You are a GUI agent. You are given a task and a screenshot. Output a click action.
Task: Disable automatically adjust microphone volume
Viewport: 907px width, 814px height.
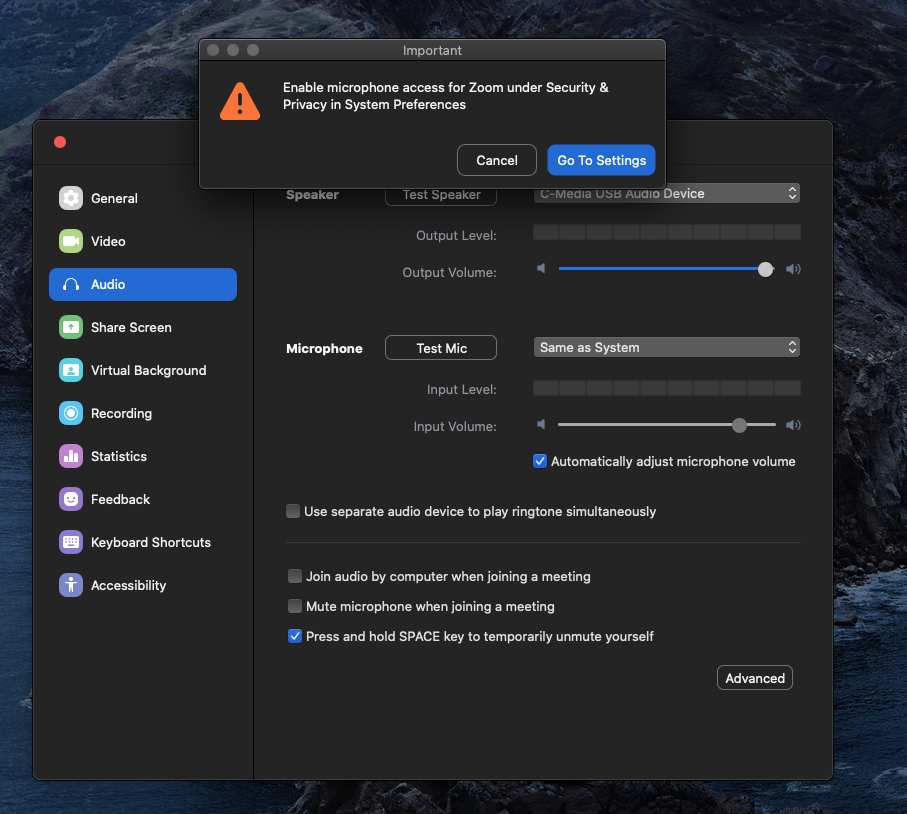[540, 461]
